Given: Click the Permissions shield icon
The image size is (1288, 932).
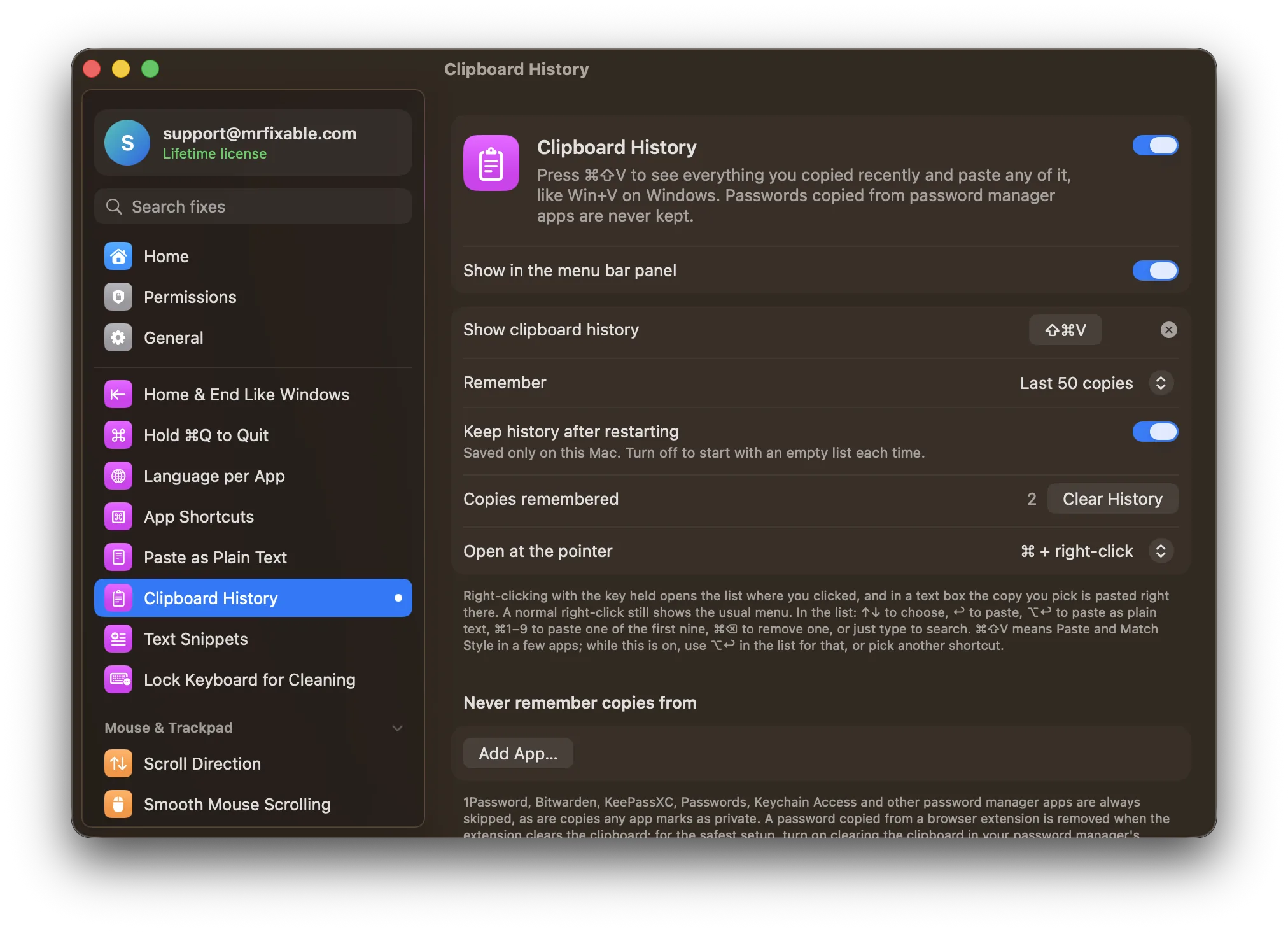Looking at the screenshot, I should [118, 297].
